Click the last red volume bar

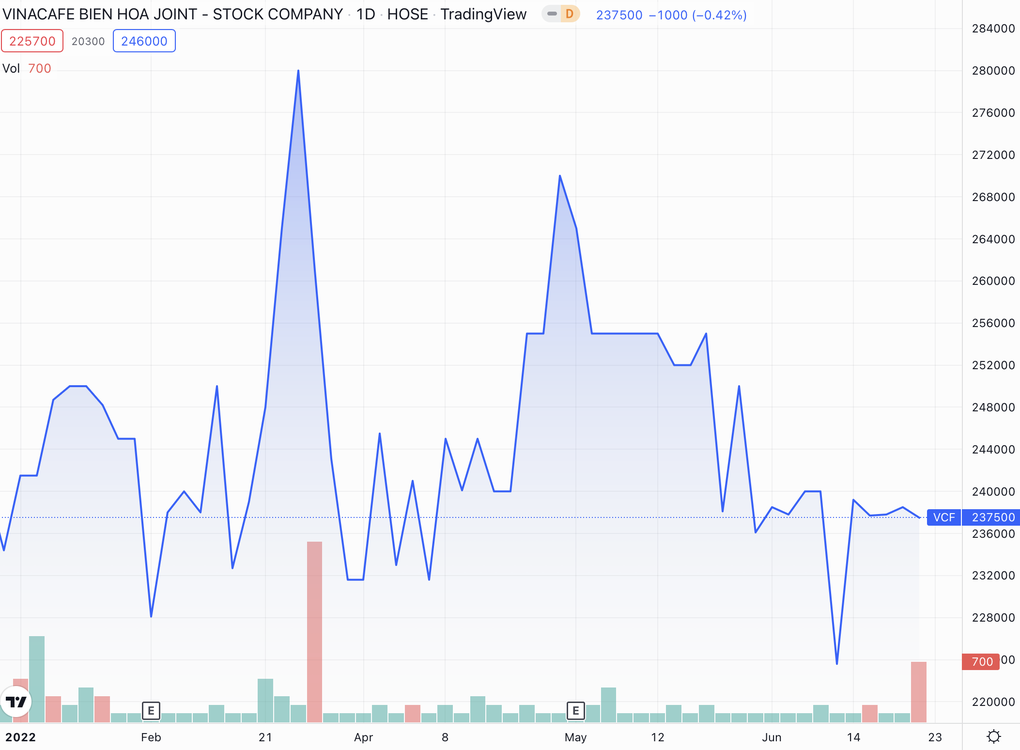click(x=919, y=692)
